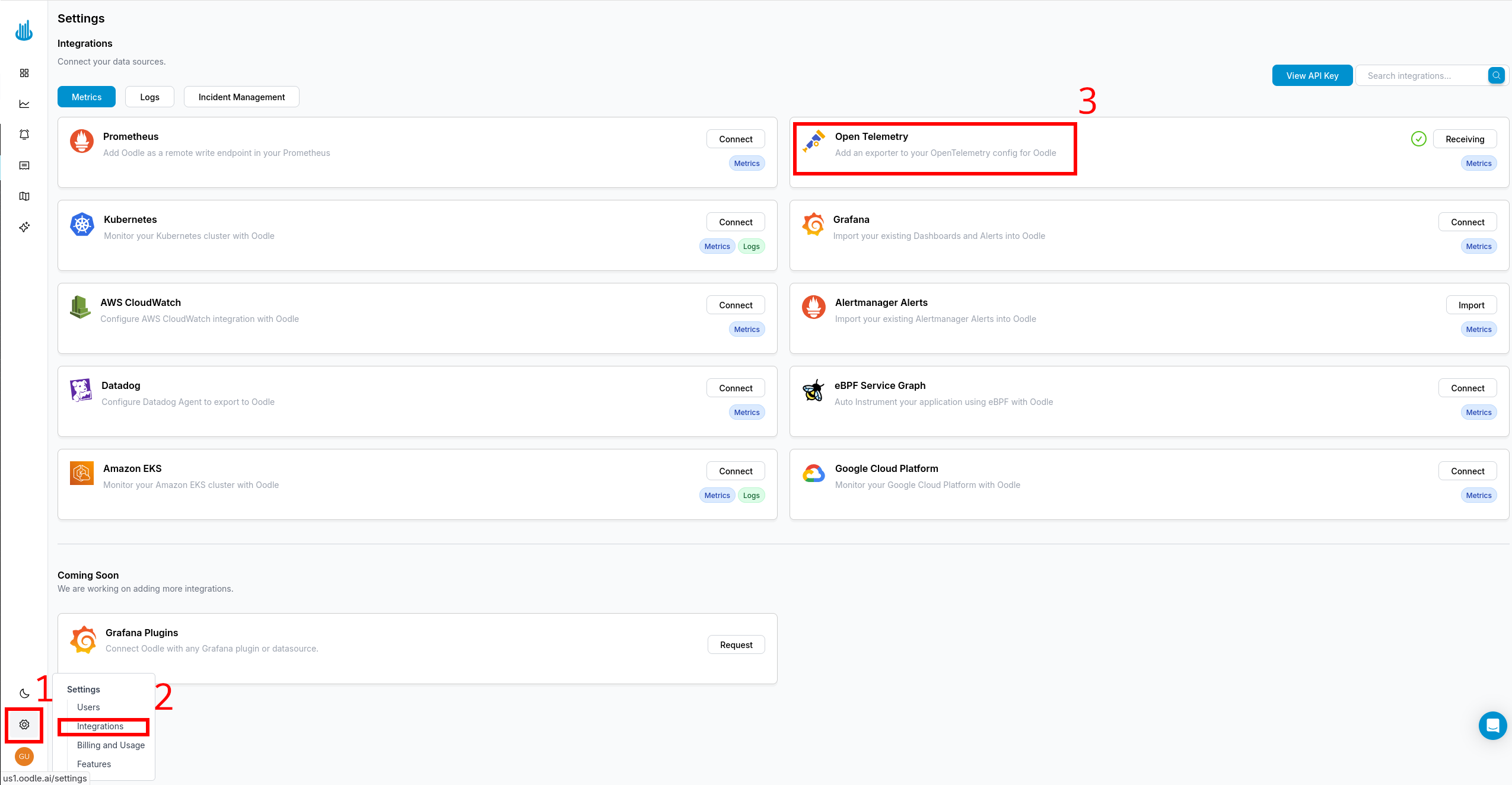Connect the Prometheus integration
This screenshot has height=785, width=1512.
[736, 139]
